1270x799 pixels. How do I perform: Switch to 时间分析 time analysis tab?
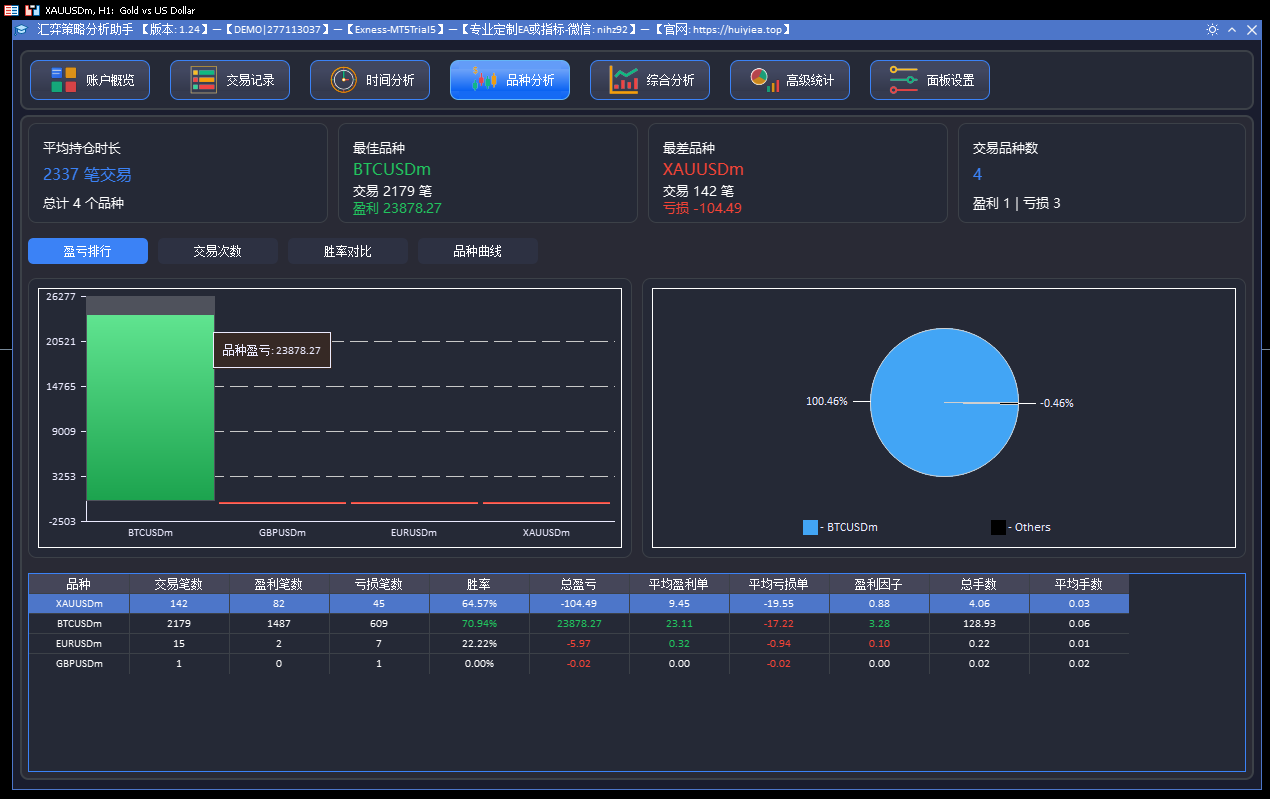[x=370, y=80]
